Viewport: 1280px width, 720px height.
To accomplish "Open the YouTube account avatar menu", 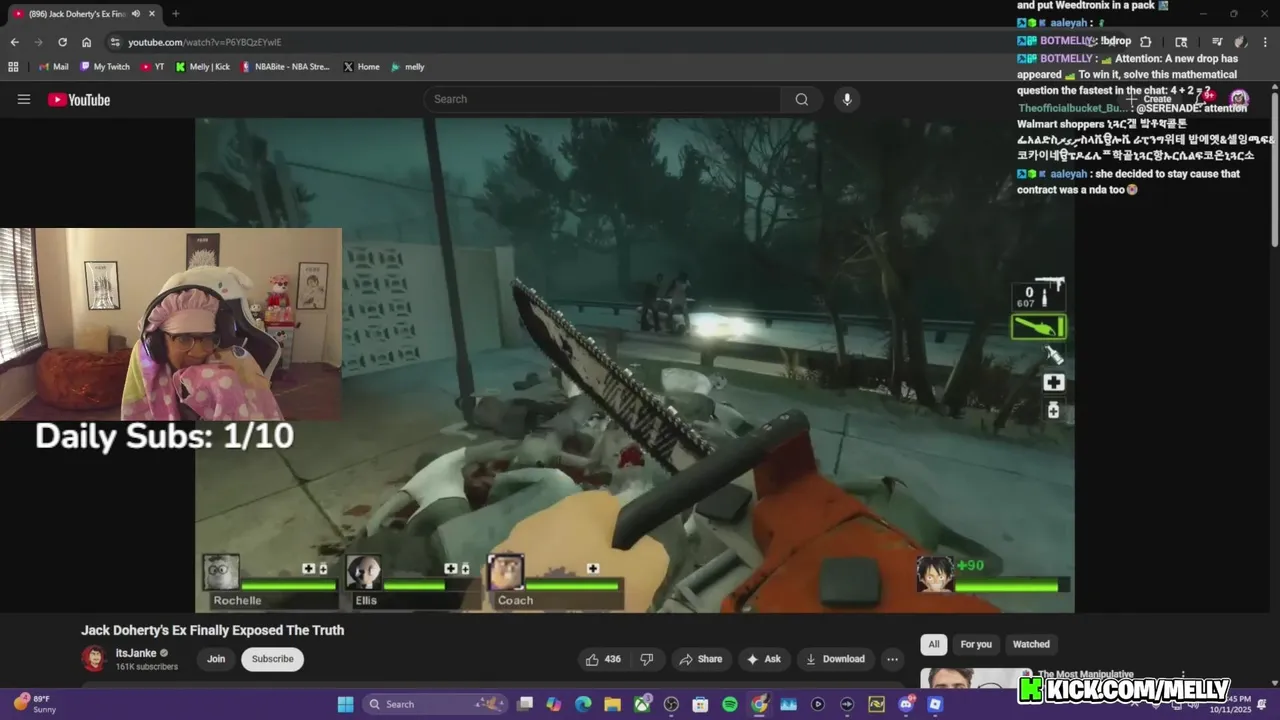I will [x=1239, y=98].
